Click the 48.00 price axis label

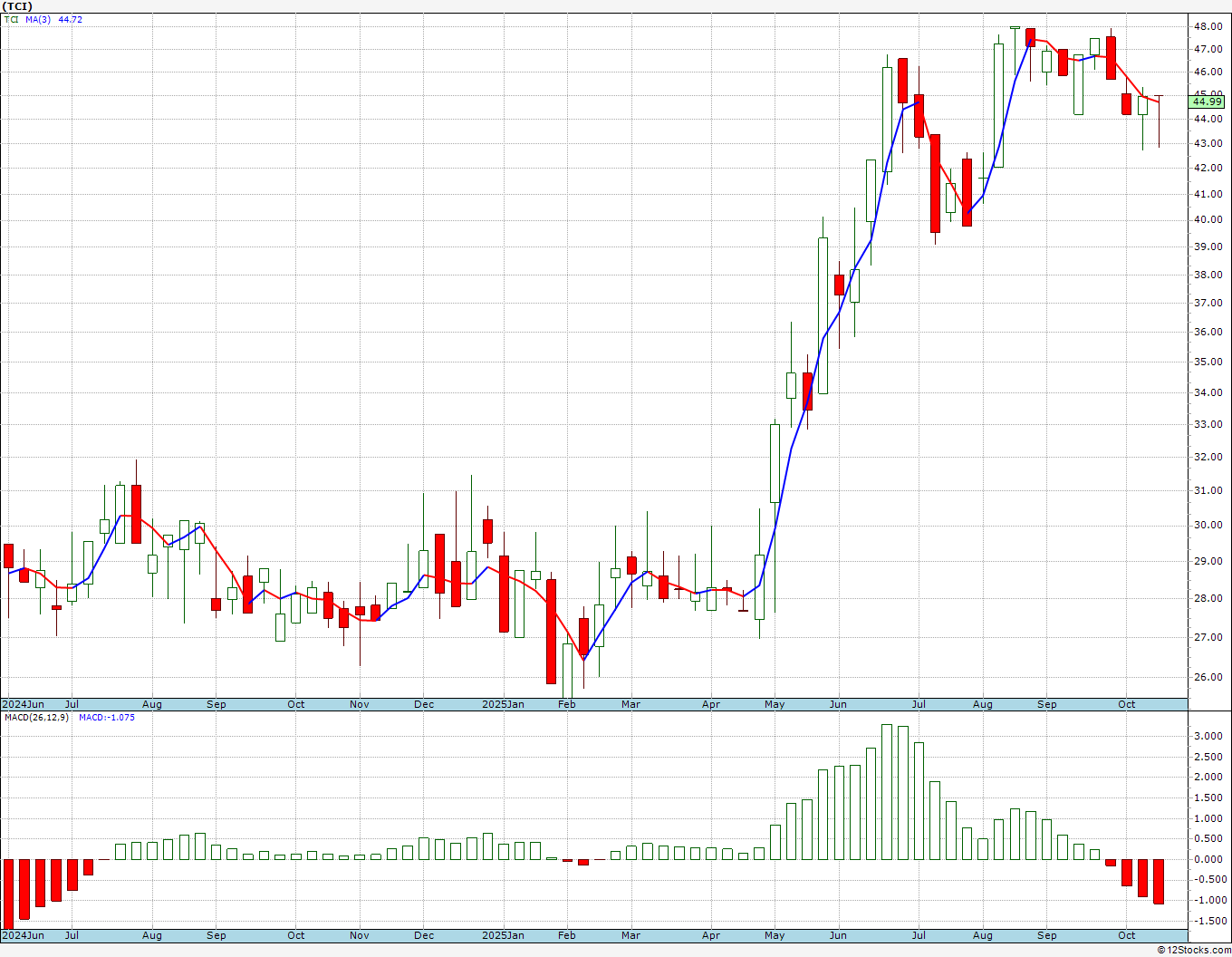[1208, 26]
